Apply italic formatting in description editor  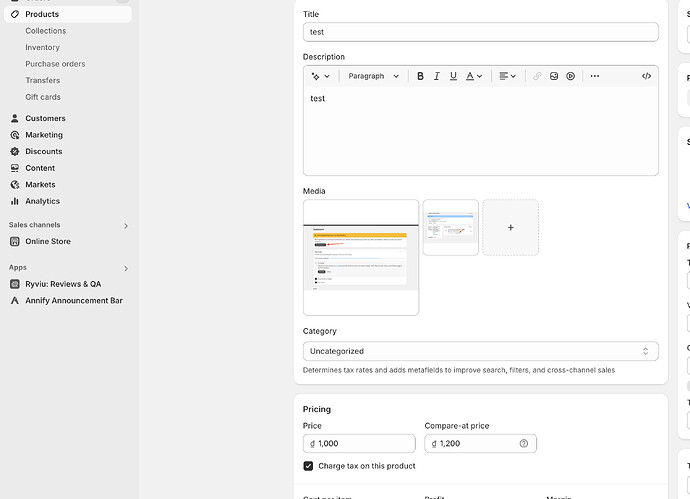437,76
